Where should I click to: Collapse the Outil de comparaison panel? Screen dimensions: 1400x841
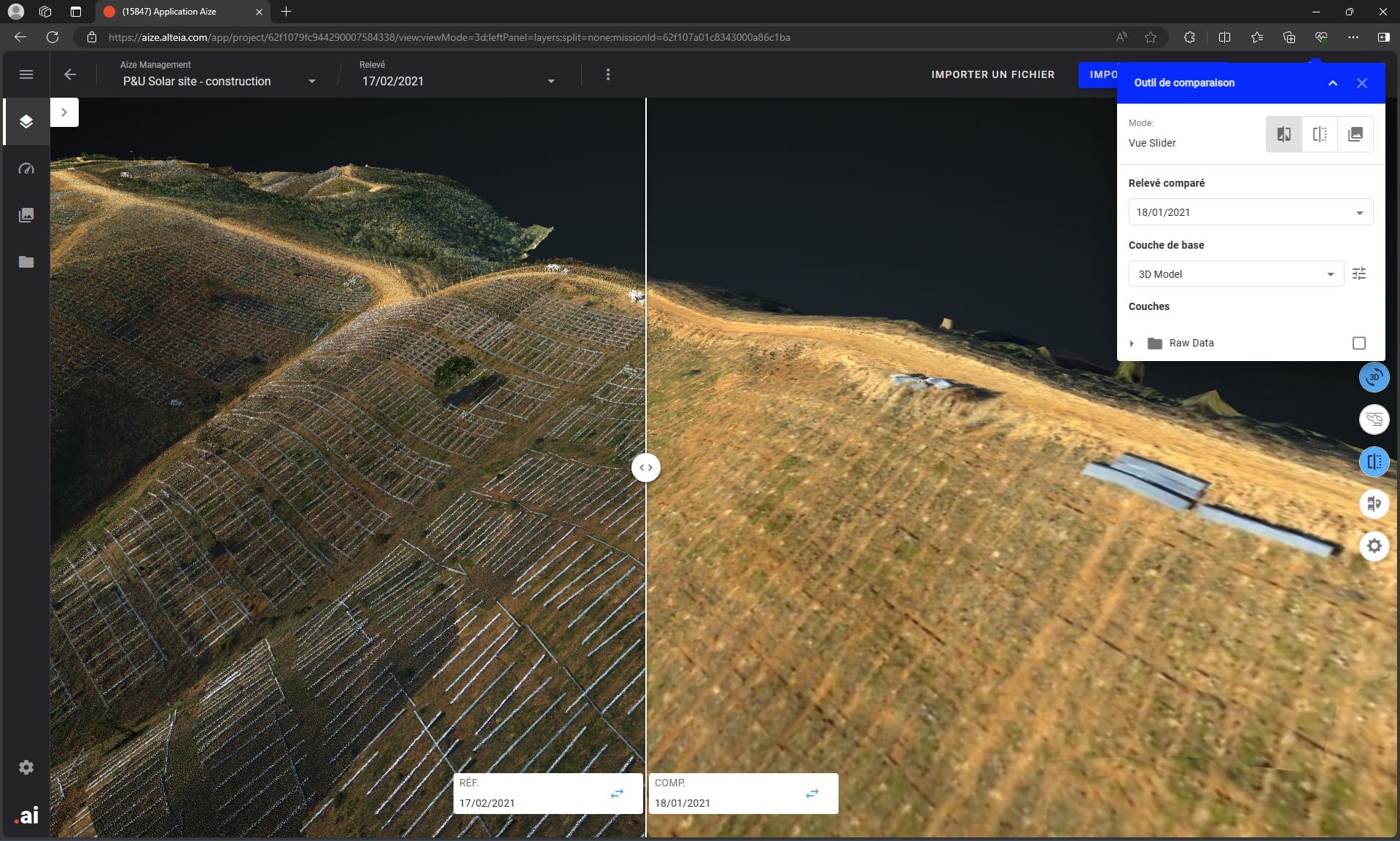coord(1332,83)
